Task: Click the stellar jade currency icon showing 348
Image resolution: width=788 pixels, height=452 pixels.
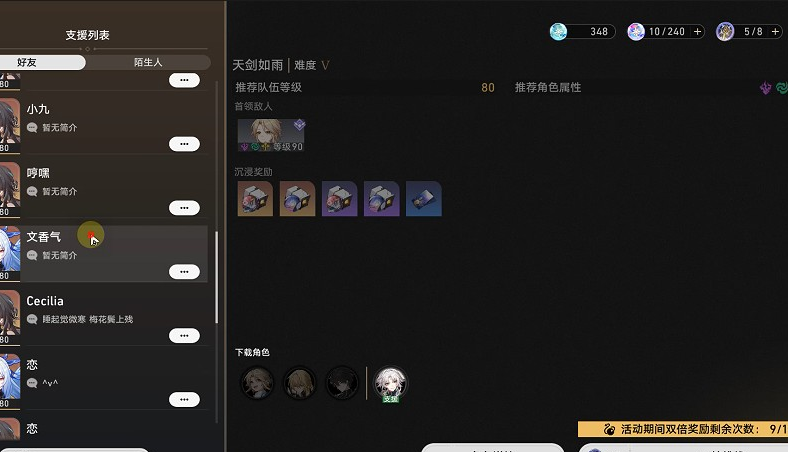Action: click(x=558, y=32)
